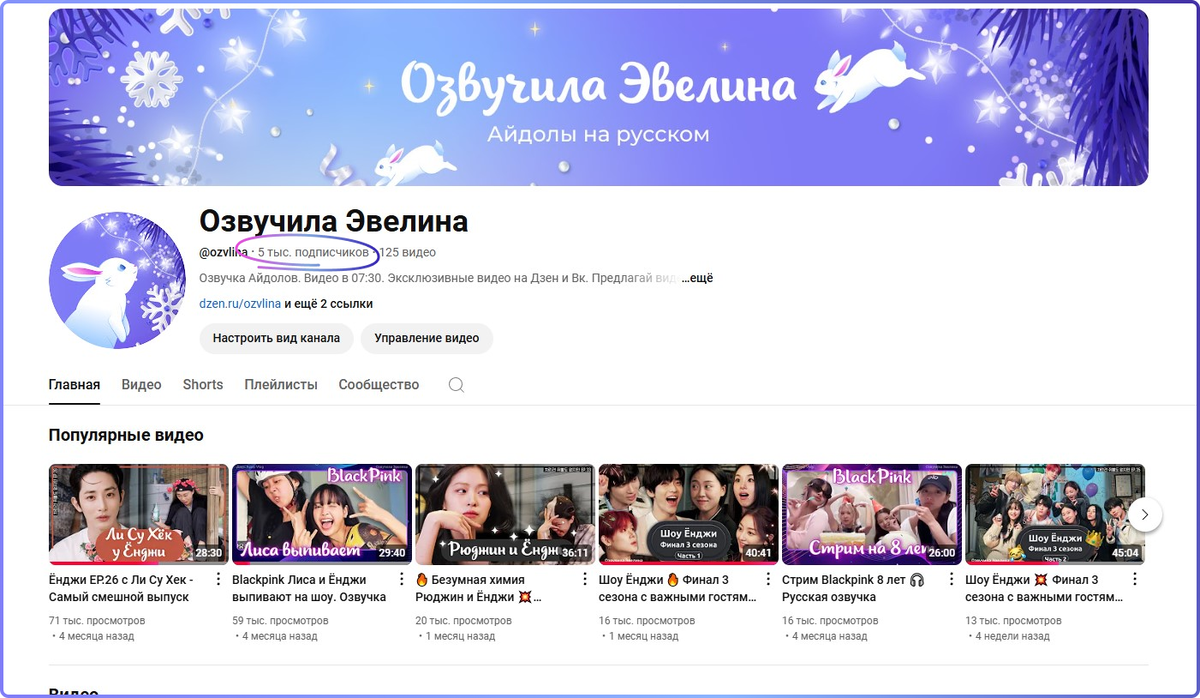The height and width of the screenshot is (698, 1200).
Task: Open the dzen.ru/ozvlina link
Action: tap(243, 303)
